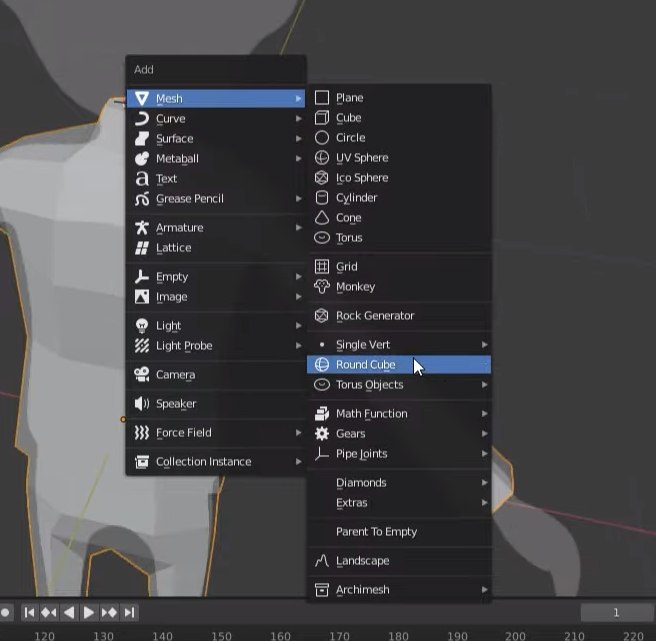The width and height of the screenshot is (656, 641).
Task: Expand Metaball submenu arrow
Action: (x=298, y=159)
